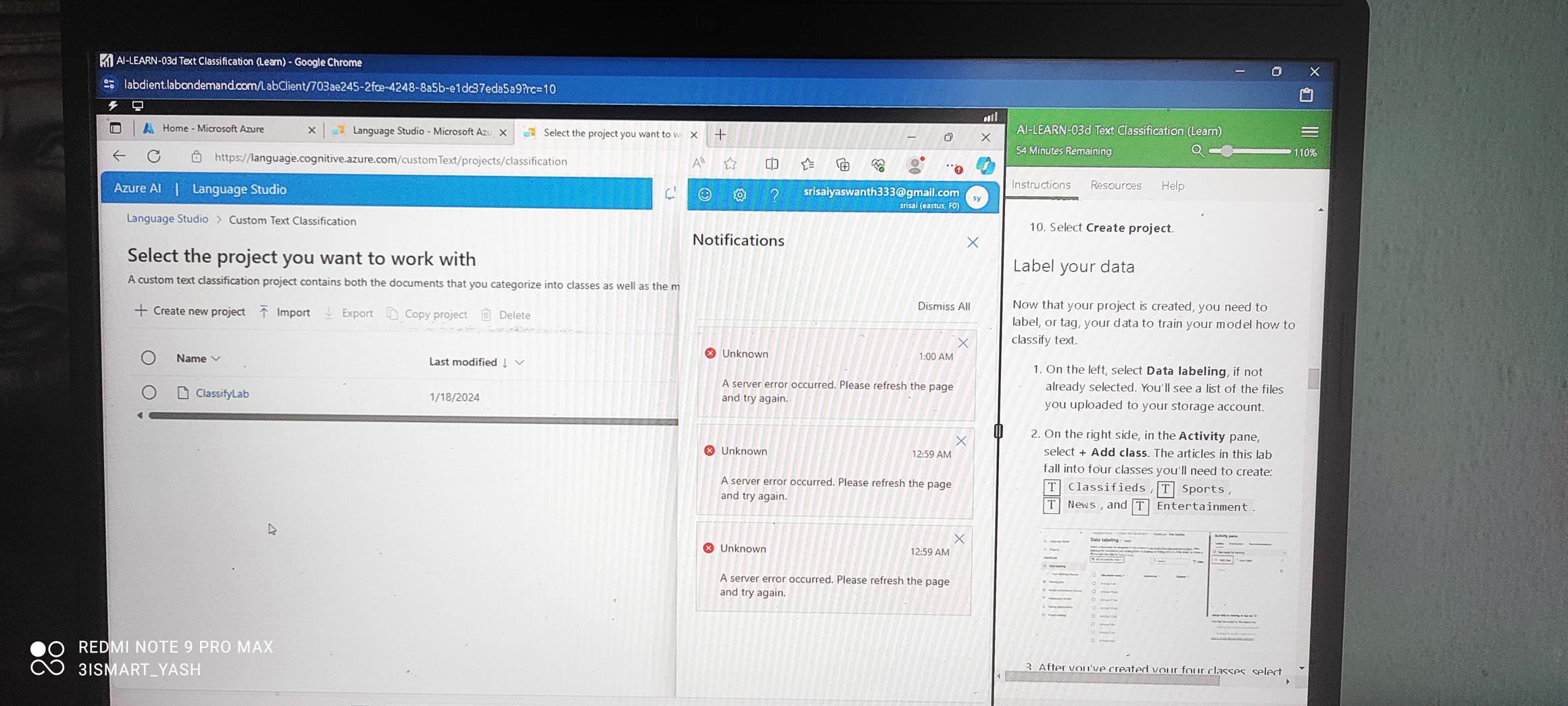Click the type-text icon before News
The image size is (1568, 706).
1051,504
